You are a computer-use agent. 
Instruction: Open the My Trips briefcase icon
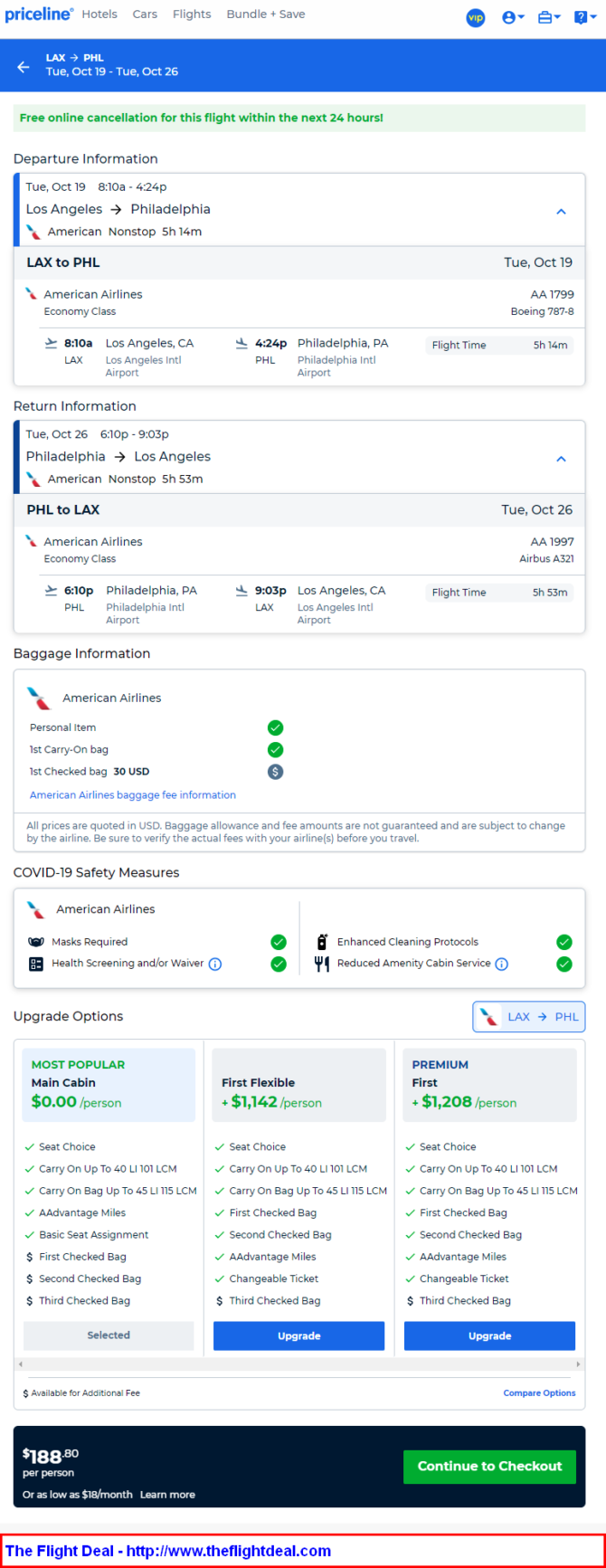coord(549,17)
